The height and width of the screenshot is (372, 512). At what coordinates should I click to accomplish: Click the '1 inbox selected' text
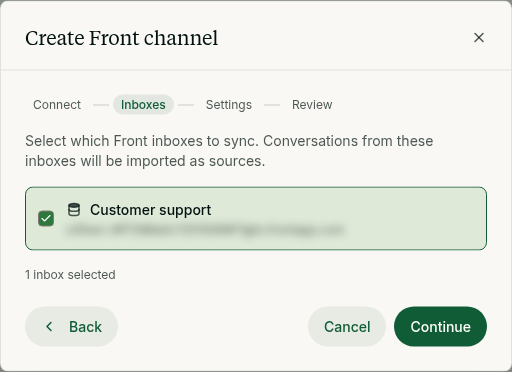click(x=70, y=275)
